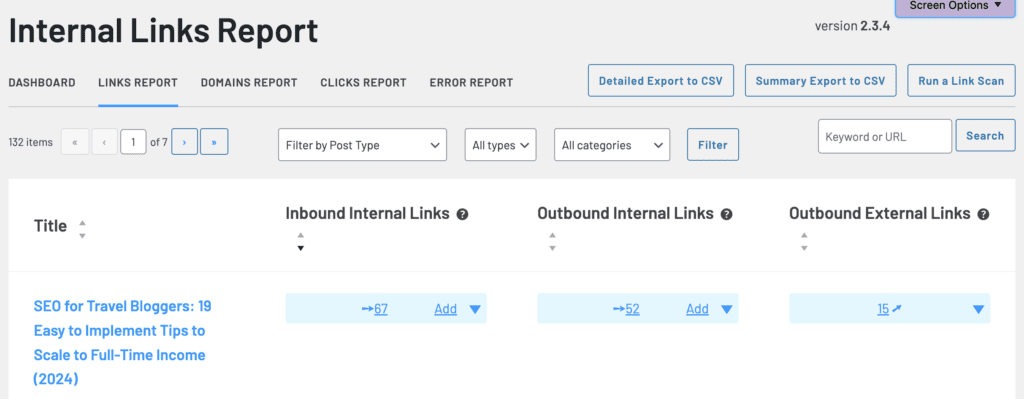Screen dimensions: 1024x399
Task: Switch to Domains Report tab
Action: (249, 83)
